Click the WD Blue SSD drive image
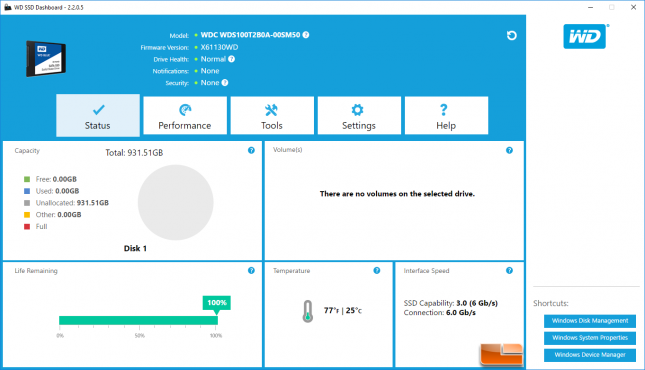 46,59
